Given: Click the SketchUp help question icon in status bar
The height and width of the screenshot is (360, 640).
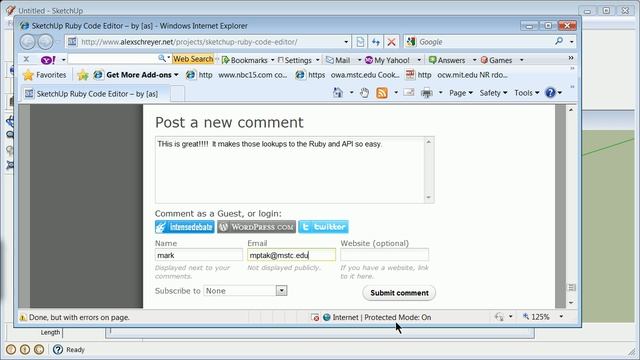Looking at the screenshot, I should click(x=58, y=349).
